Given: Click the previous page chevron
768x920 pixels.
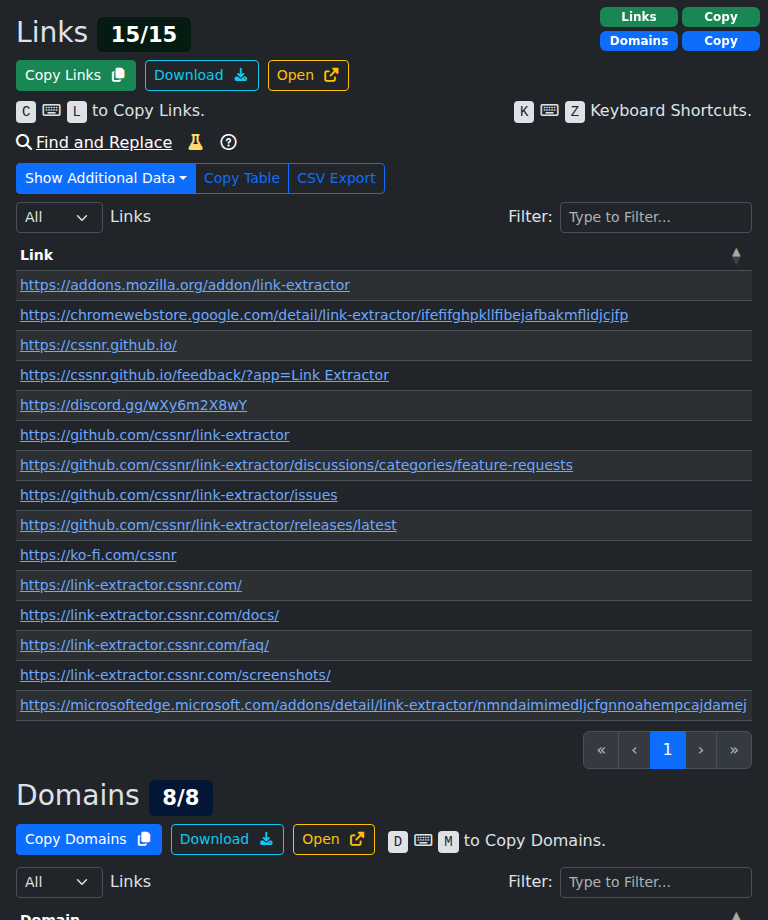Looking at the screenshot, I should coord(634,749).
